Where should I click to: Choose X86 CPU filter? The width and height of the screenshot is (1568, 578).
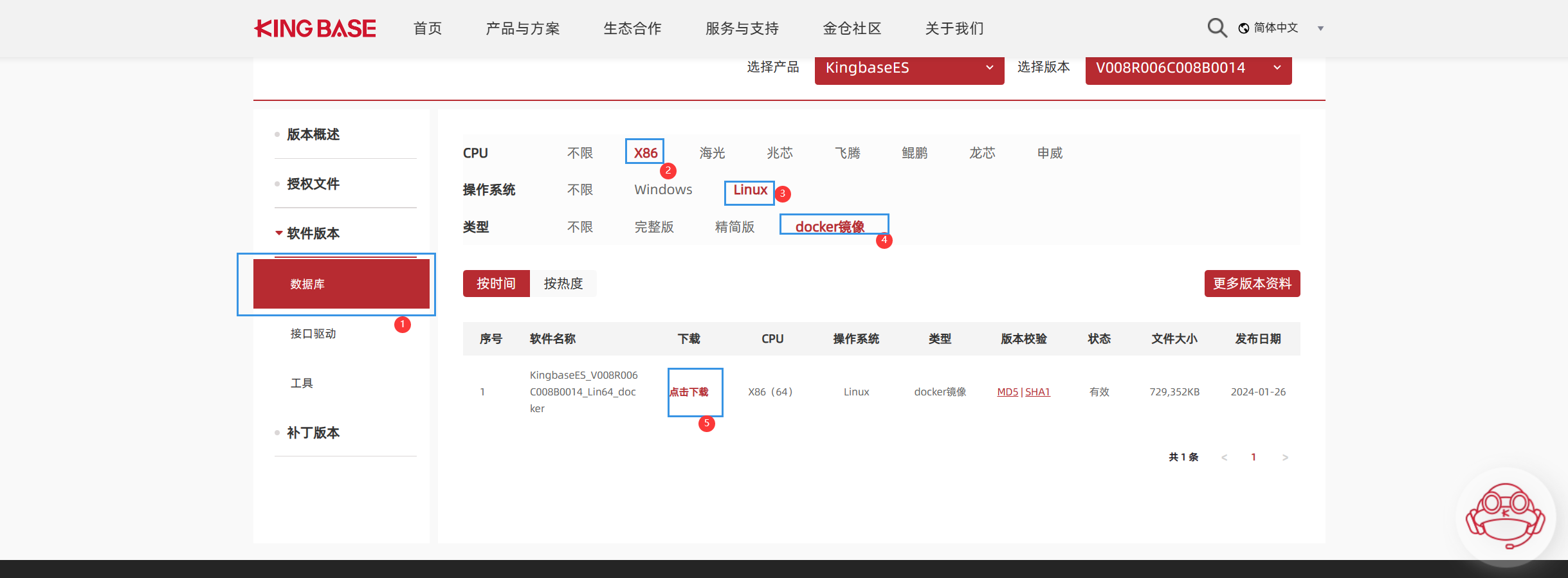click(646, 153)
